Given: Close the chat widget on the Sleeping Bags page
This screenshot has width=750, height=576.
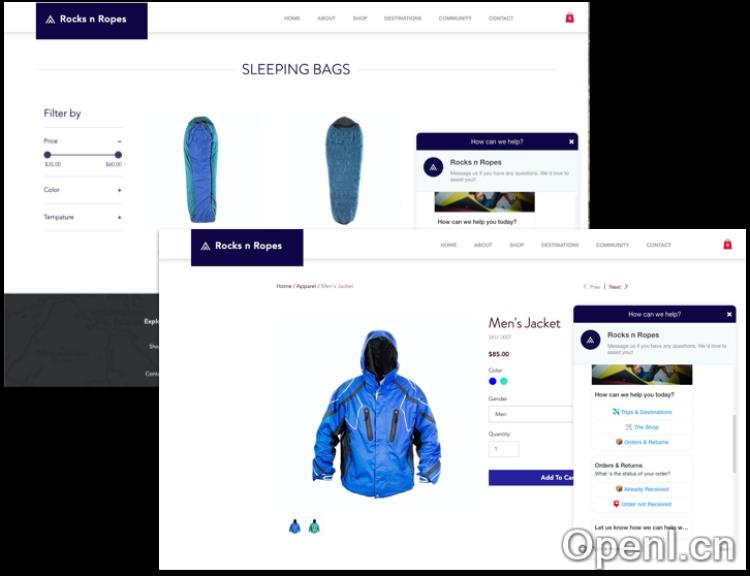Looking at the screenshot, I should pyautogui.click(x=572, y=142).
